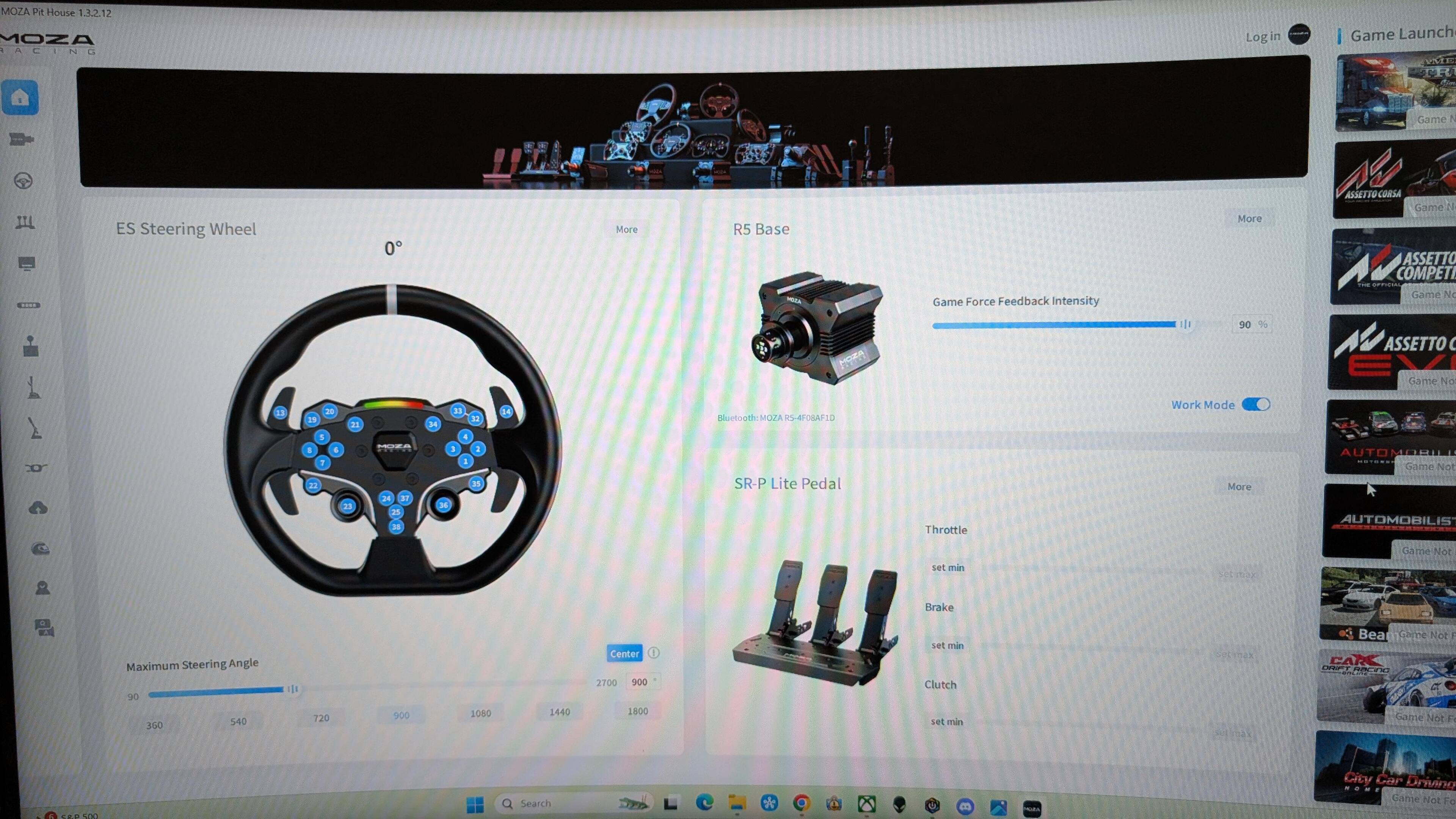Open the dashboard display settings icon
1456x819 pixels.
[27, 264]
